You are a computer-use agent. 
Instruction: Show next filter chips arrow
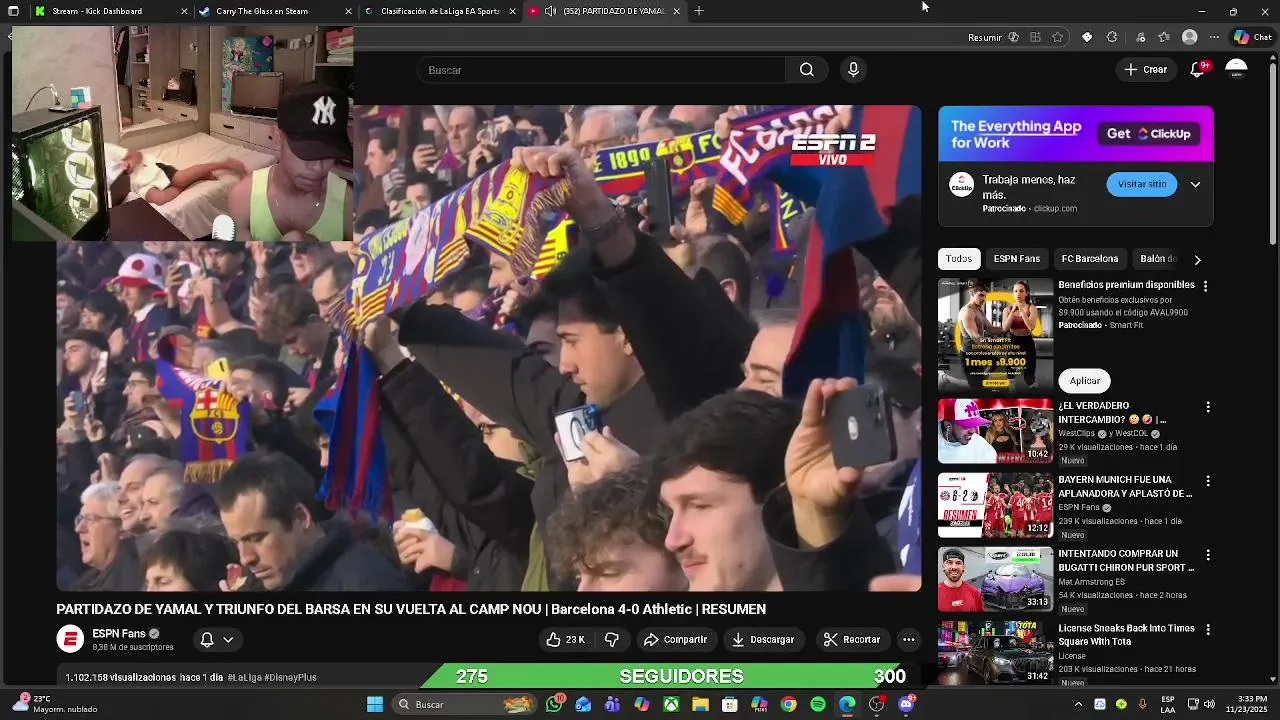pos(1197,259)
